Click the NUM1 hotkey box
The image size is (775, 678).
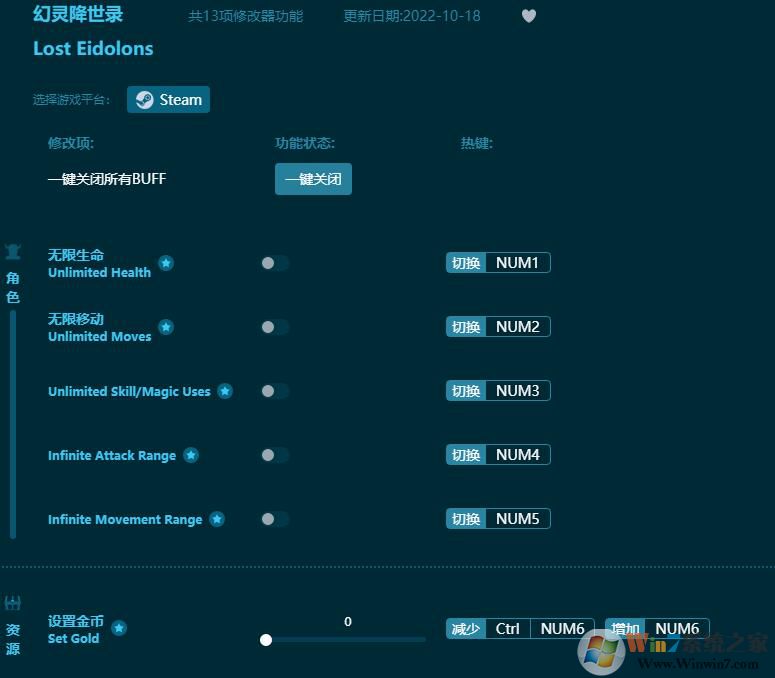pyautogui.click(x=517, y=262)
